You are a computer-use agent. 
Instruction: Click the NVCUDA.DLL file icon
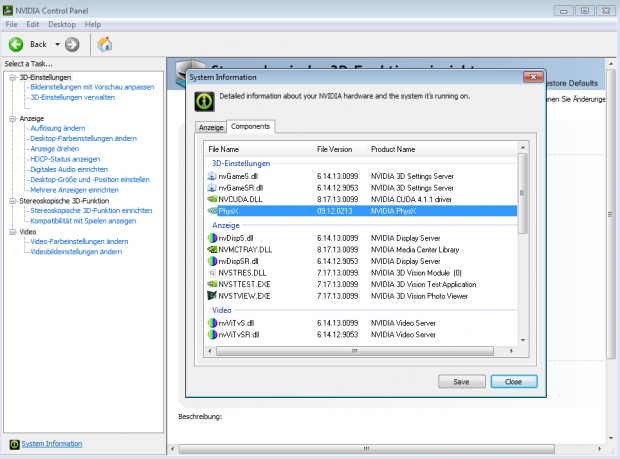point(211,199)
